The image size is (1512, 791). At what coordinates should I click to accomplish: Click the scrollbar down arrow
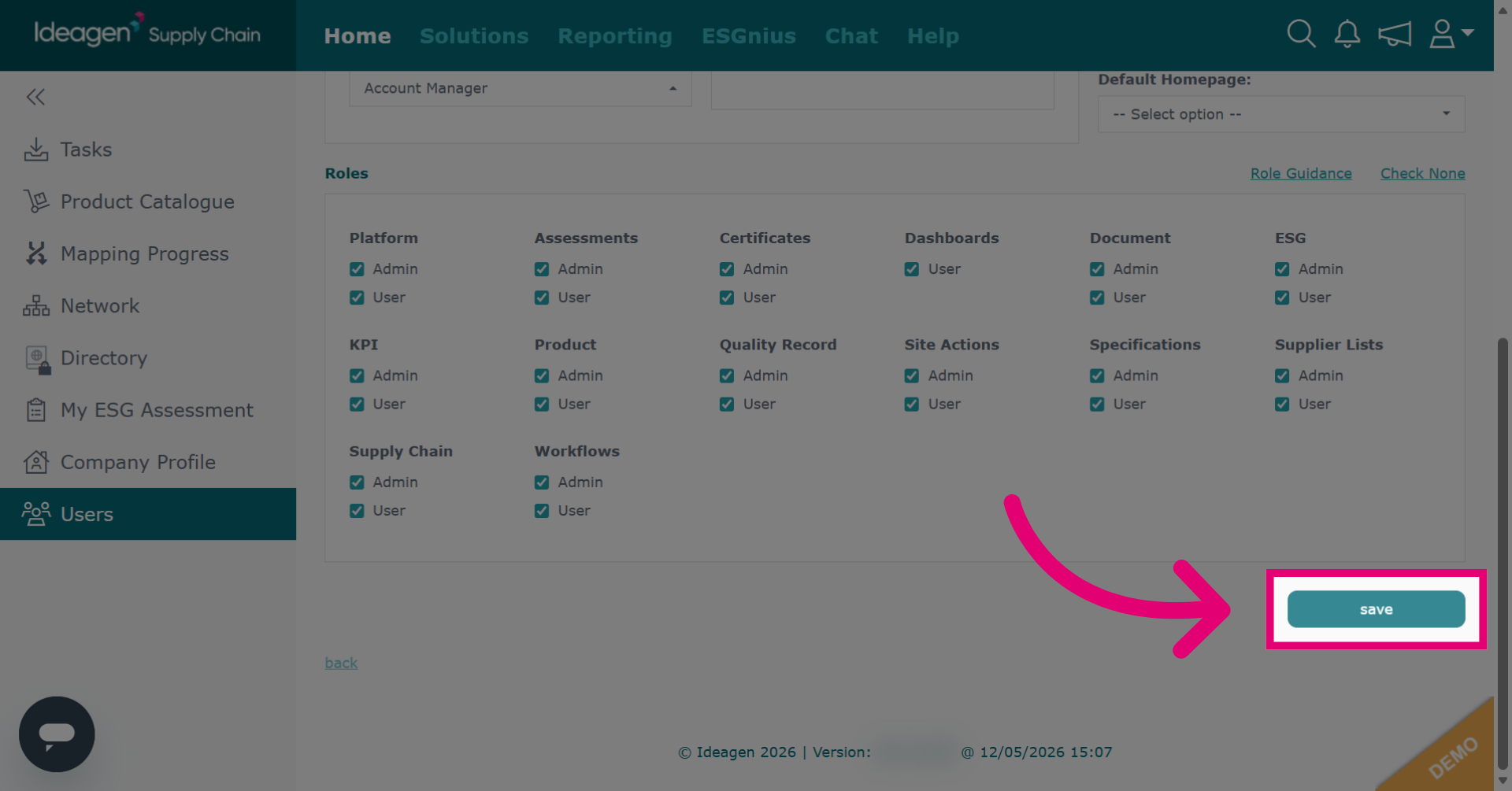coord(1503,780)
